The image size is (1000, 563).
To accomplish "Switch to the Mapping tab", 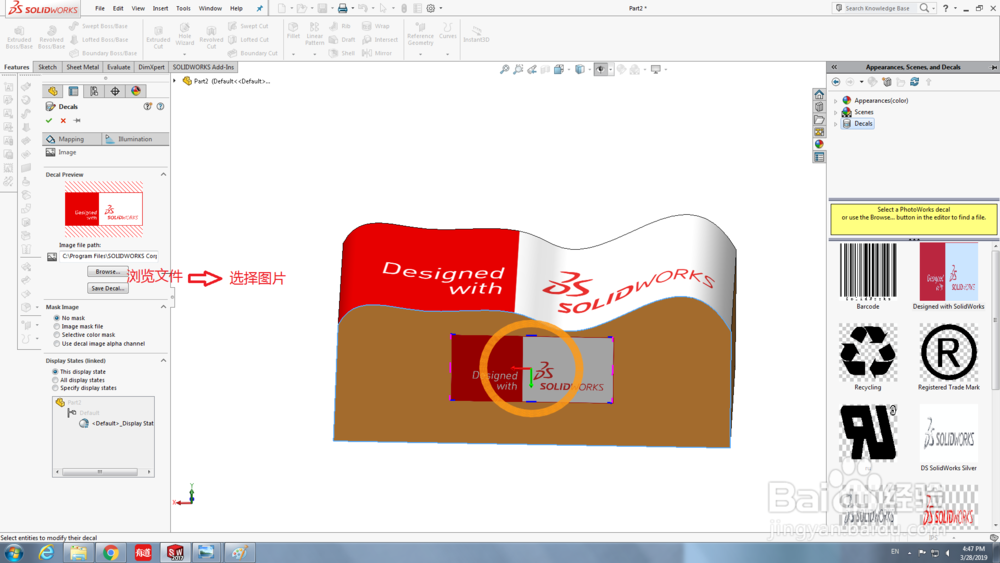I will click(x=71, y=139).
